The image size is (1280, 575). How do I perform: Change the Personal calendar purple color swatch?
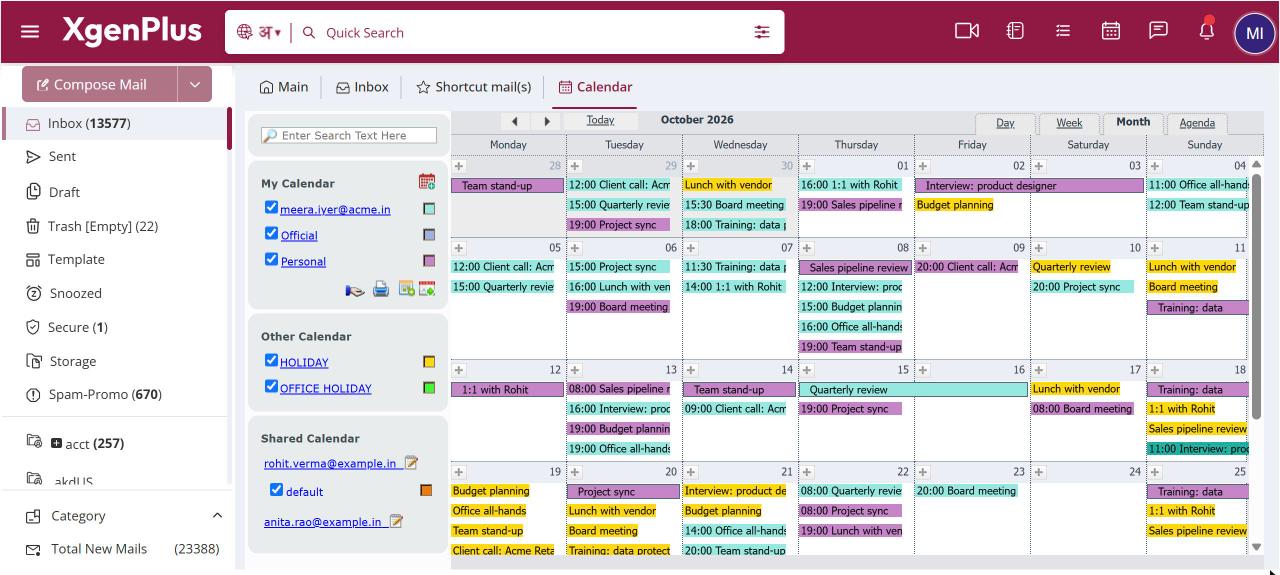click(x=429, y=261)
